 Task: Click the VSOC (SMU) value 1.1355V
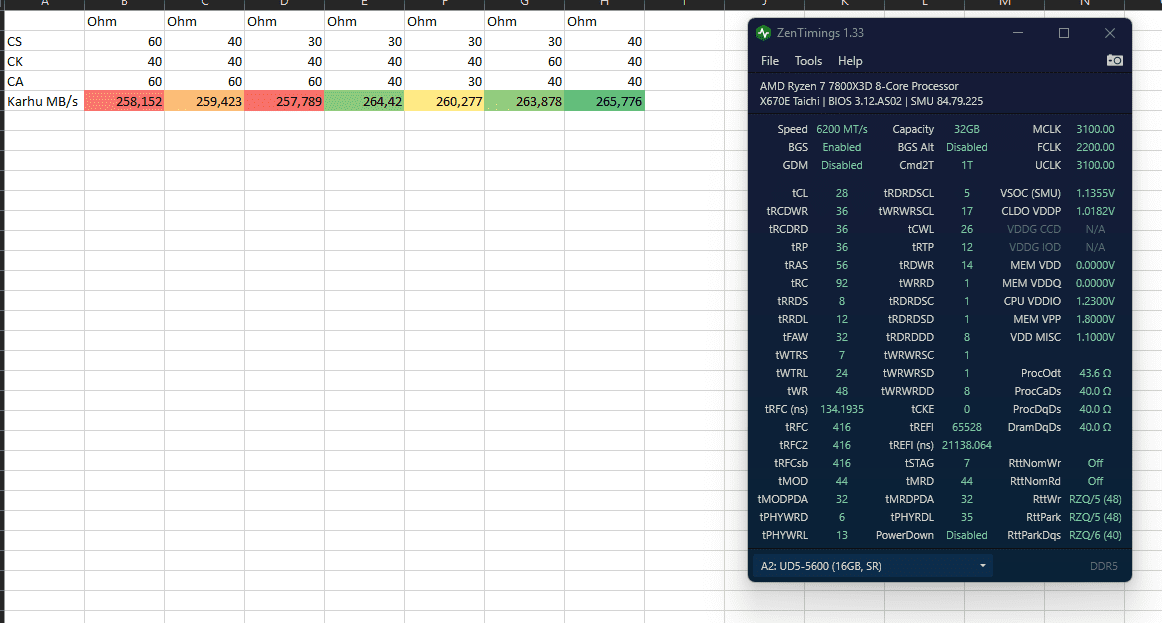pyautogui.click(x=1095, y=193)
